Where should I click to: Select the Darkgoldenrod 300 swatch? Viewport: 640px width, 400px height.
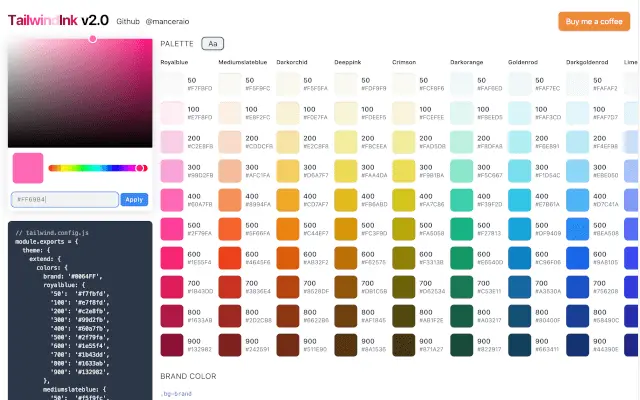click(x=578, y=171)
